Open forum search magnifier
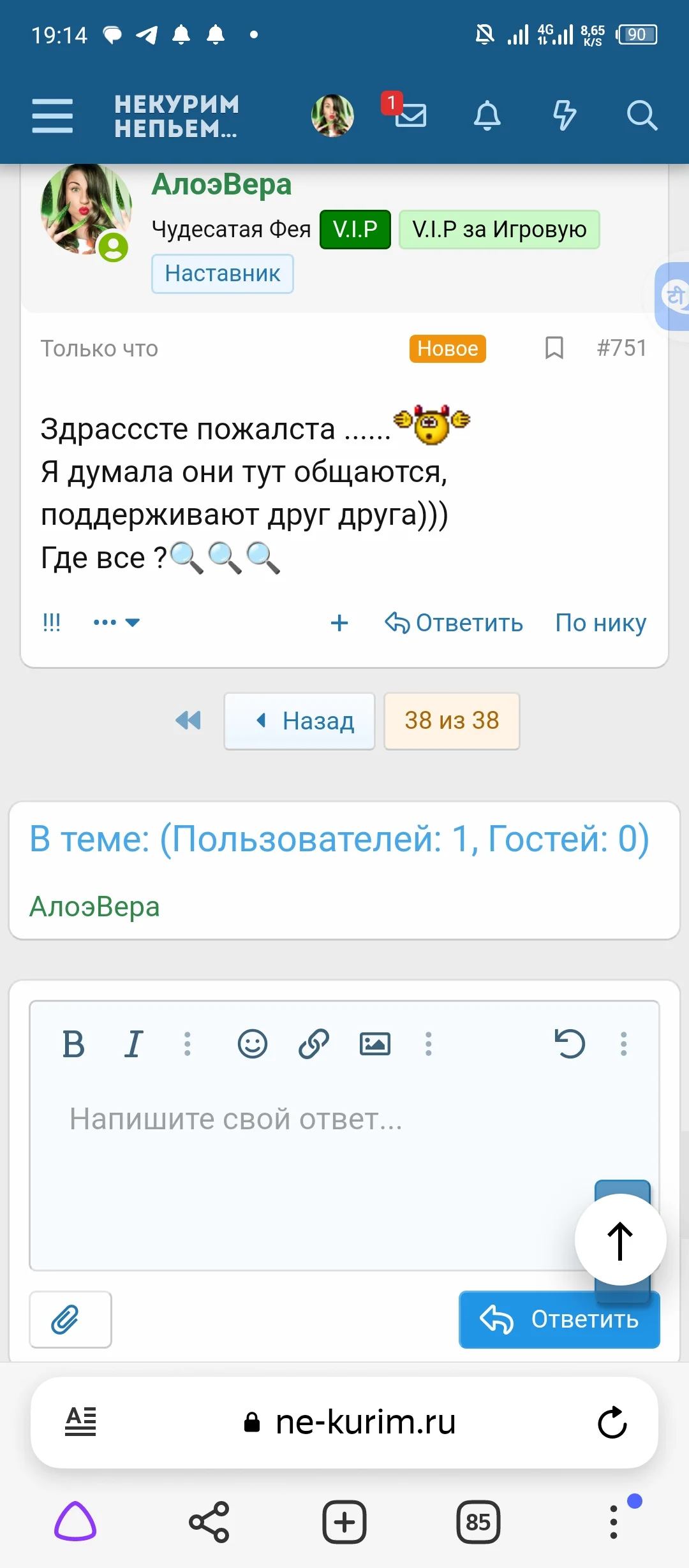The height and width of the screenshot is (1568, 689). 641,115
